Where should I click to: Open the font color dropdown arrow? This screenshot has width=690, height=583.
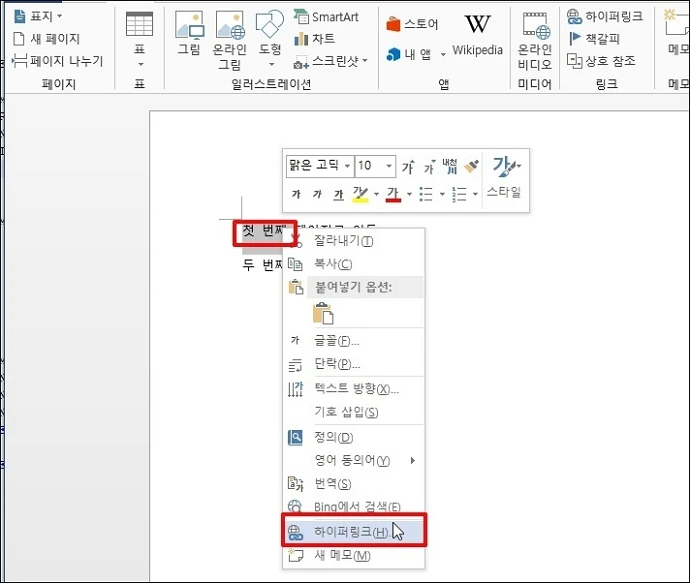(x=409, y=194)
